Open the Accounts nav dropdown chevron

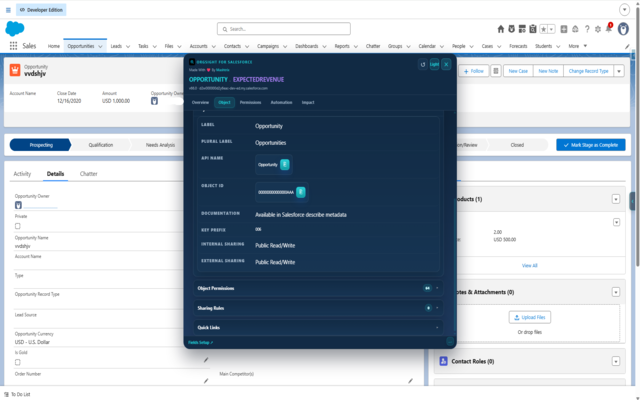tap(213, 47)
